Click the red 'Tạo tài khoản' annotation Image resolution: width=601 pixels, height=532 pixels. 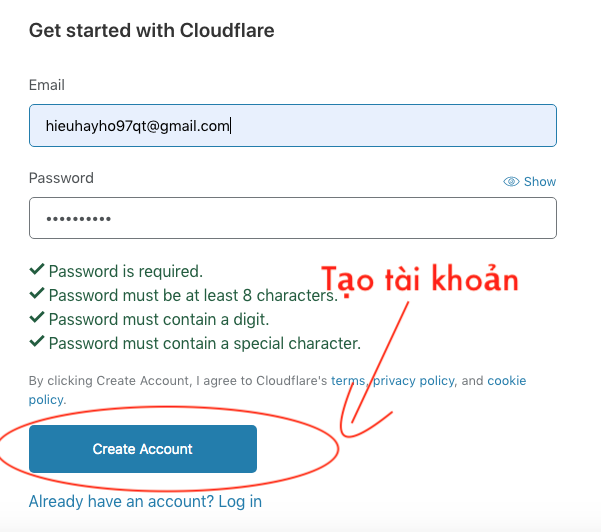419,281
